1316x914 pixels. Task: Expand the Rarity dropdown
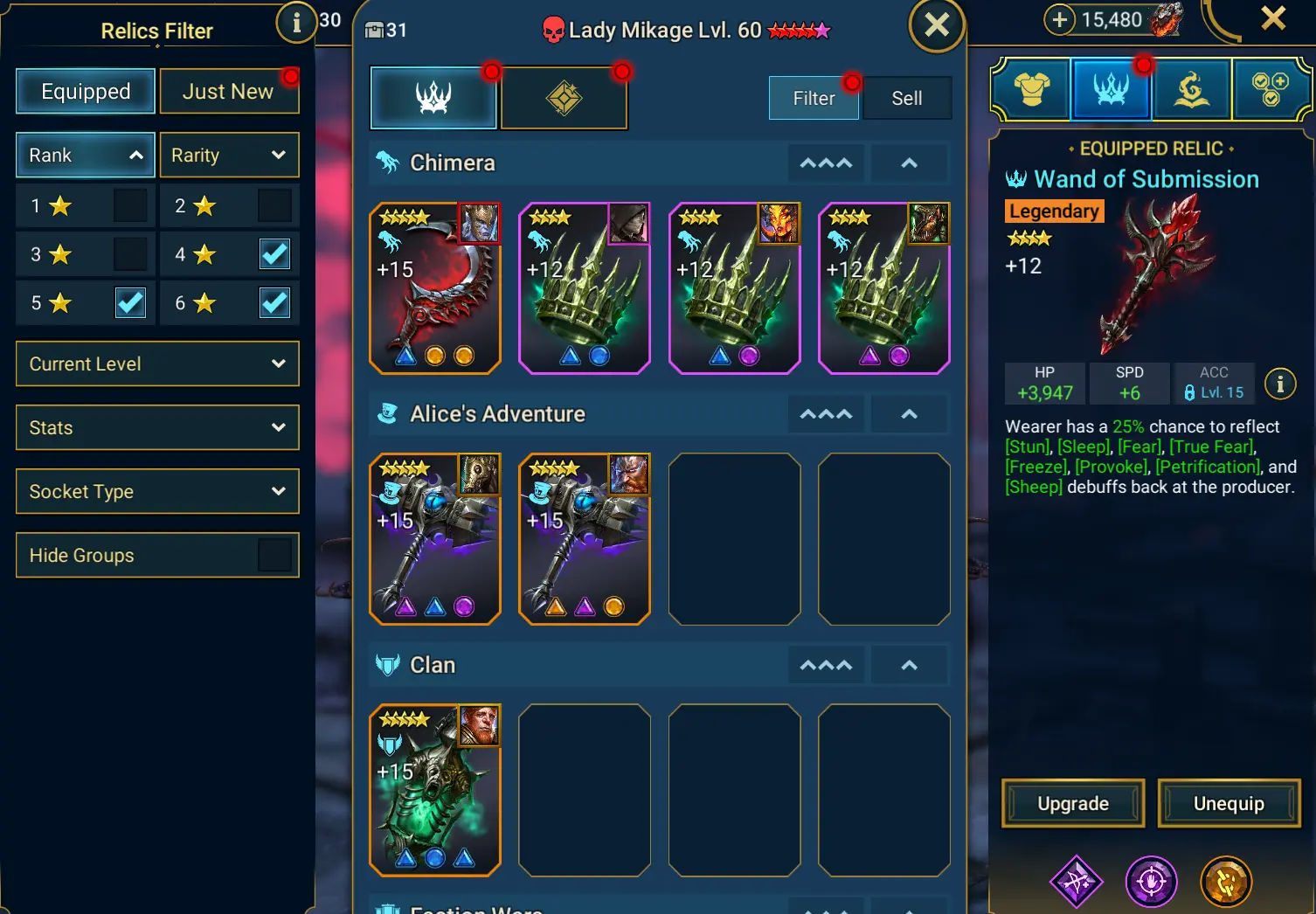click(x=229, y=155)
